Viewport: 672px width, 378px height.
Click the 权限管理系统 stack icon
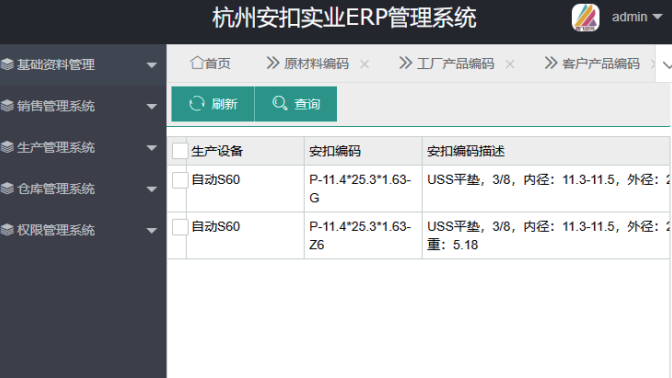(x=7, y=230)
